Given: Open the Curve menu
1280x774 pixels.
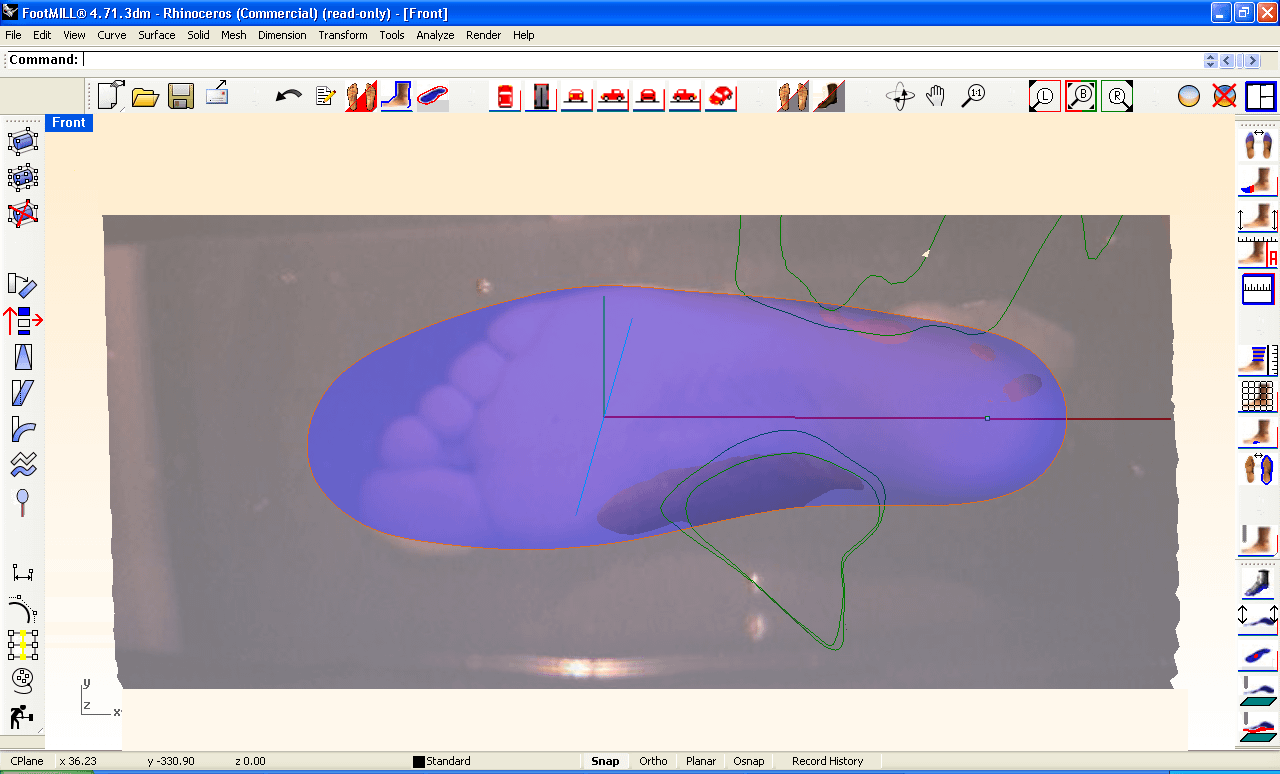Looking at the screenshot, I should click(112, 35).
